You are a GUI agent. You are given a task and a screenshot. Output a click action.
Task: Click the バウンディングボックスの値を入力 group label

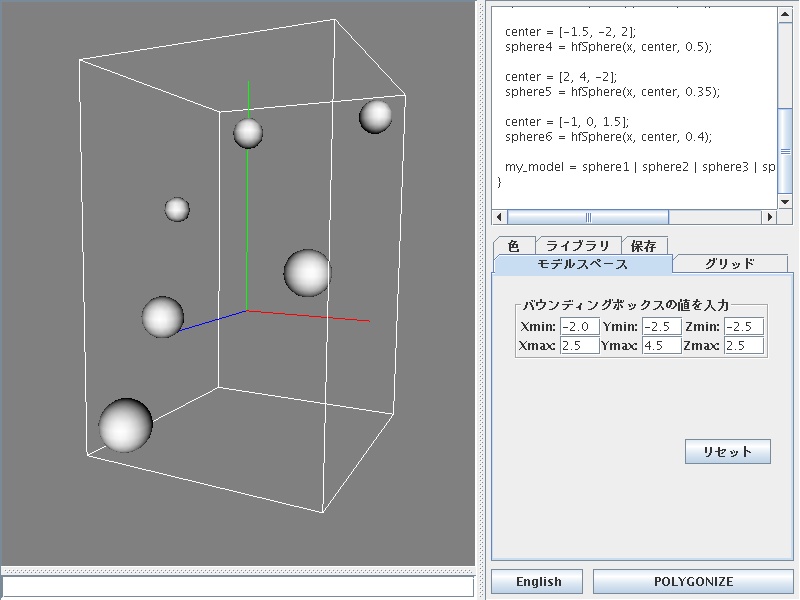[626, 305]
